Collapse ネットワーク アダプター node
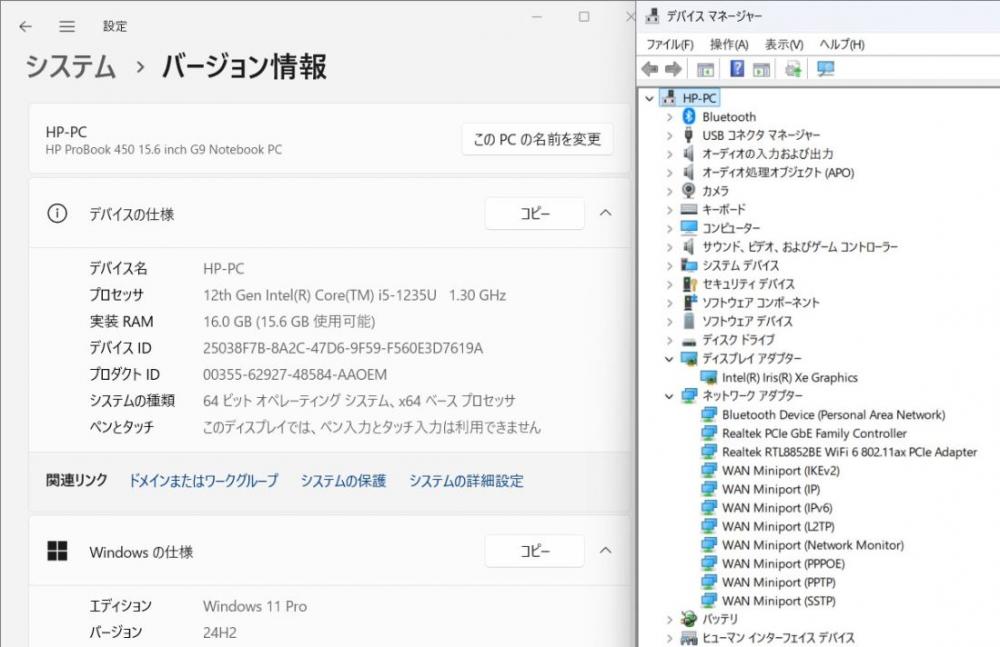The width and height of the screenshot is (1000, 647). click(669, 396)
